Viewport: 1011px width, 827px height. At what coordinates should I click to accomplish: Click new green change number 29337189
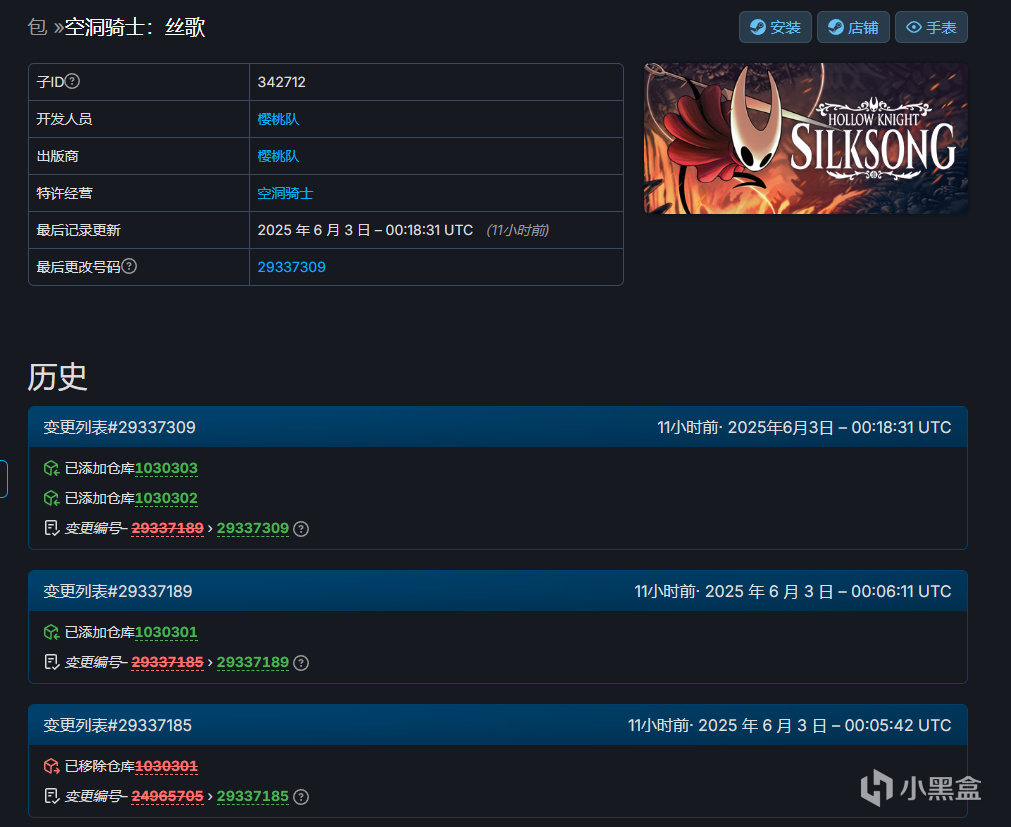tap(253, 663)
